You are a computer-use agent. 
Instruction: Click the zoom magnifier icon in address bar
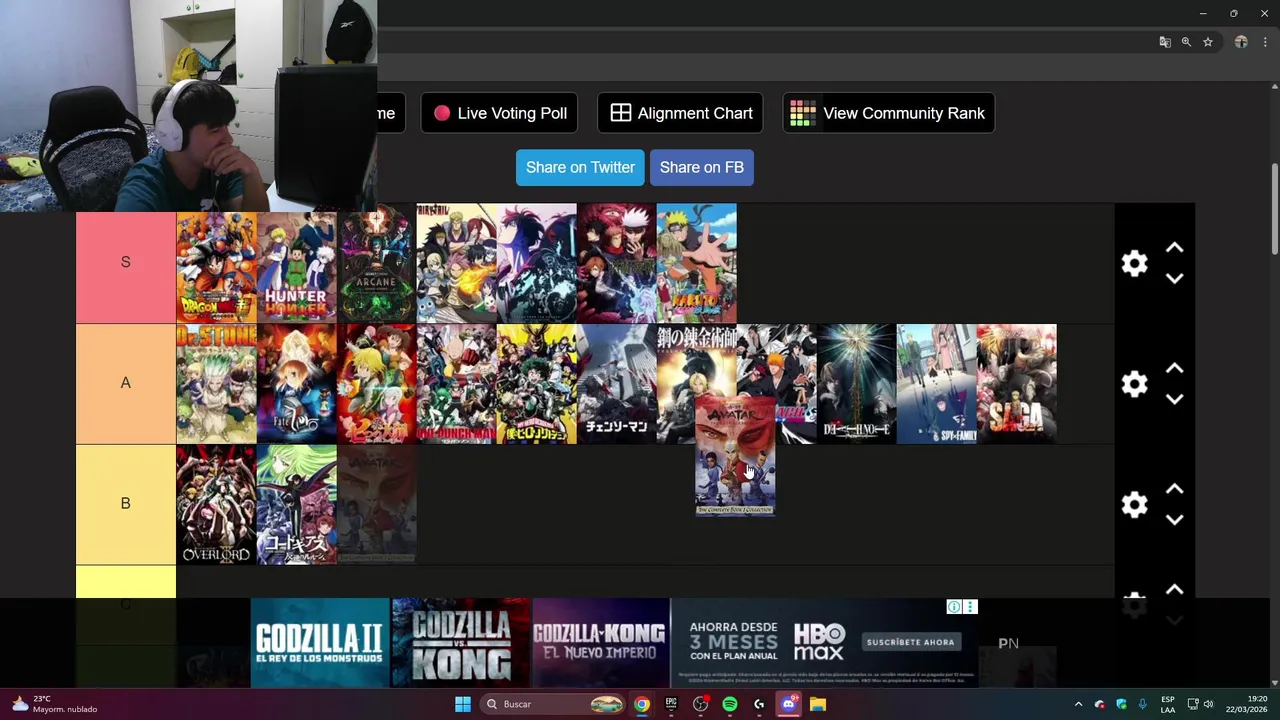click(x=1186, y=42)
